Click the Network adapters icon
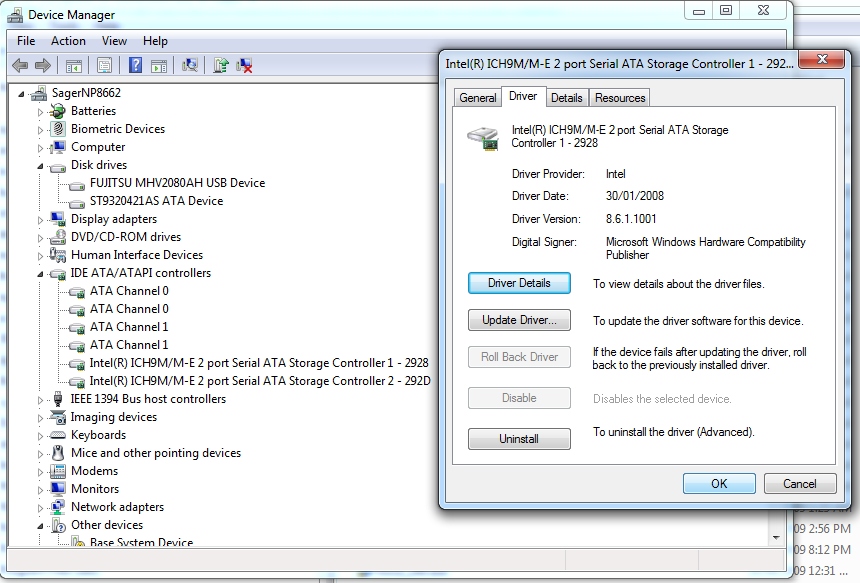This screenshot has height=583, width=860. pyautogui.click(x=58, y=507)
